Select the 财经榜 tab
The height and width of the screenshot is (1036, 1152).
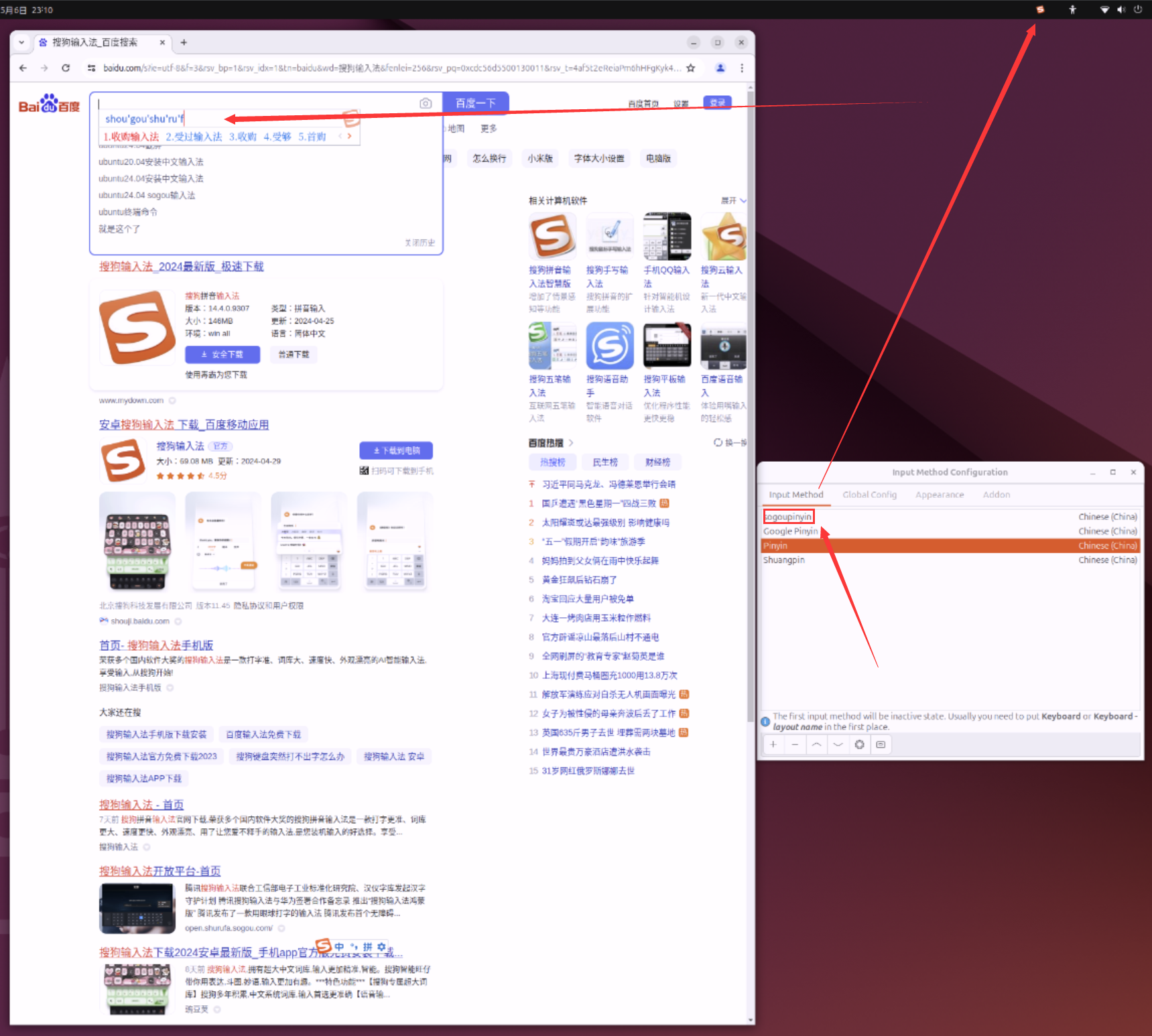tap(657, 462)
